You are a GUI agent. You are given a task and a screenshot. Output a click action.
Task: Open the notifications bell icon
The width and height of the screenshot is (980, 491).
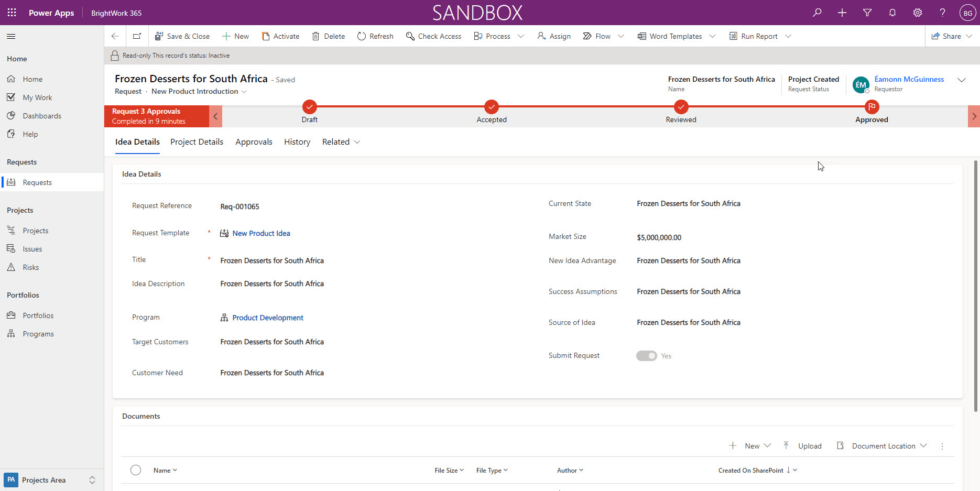click(891, 12)
